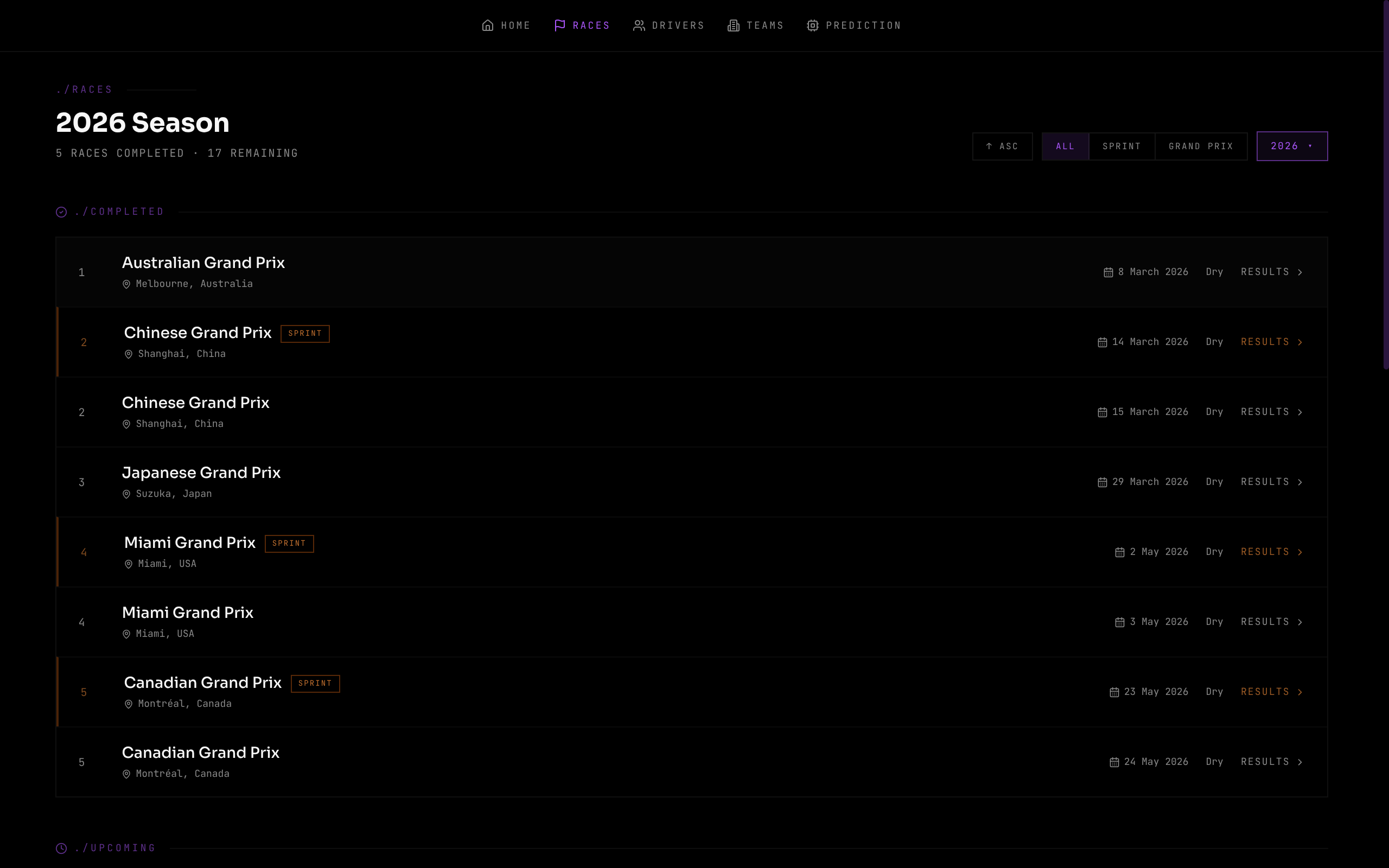Select the ALL race filter
1389x868 pixels.
click(1065, 146)
